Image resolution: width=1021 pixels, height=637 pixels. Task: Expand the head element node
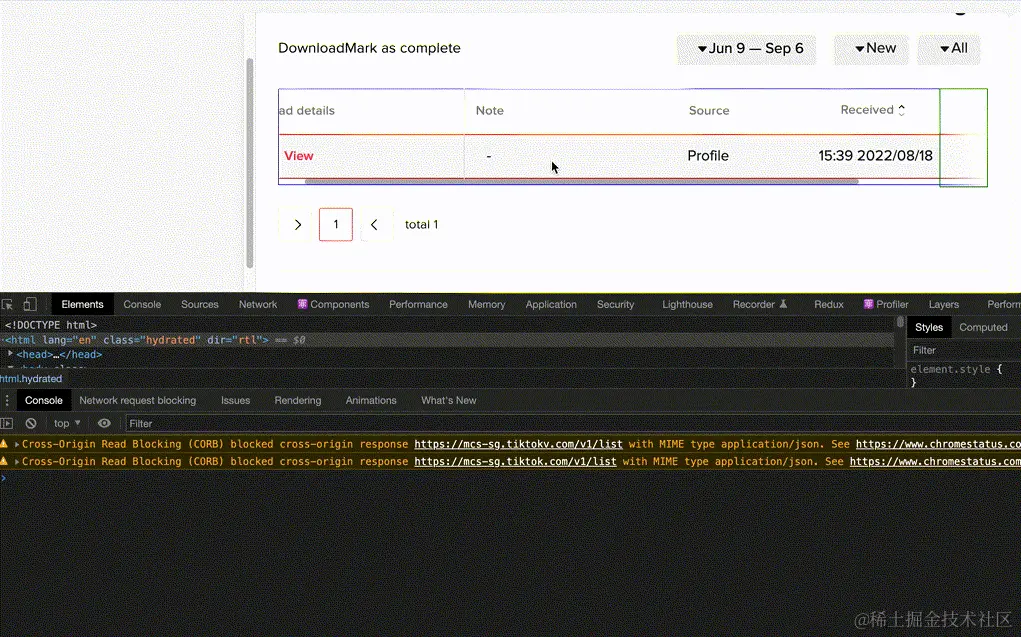click(x=10, y=354)
